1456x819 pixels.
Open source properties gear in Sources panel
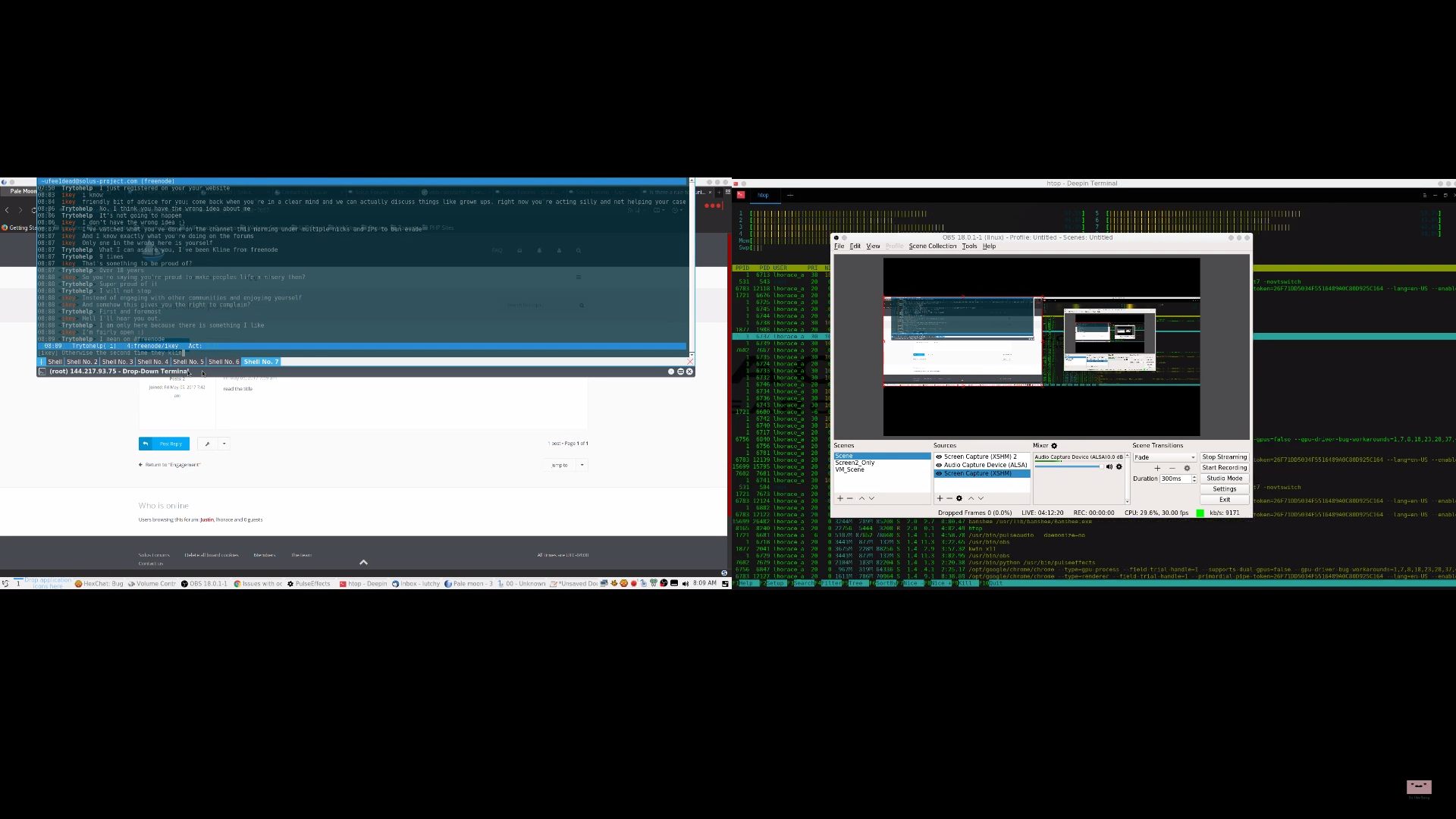pos(959,498)
